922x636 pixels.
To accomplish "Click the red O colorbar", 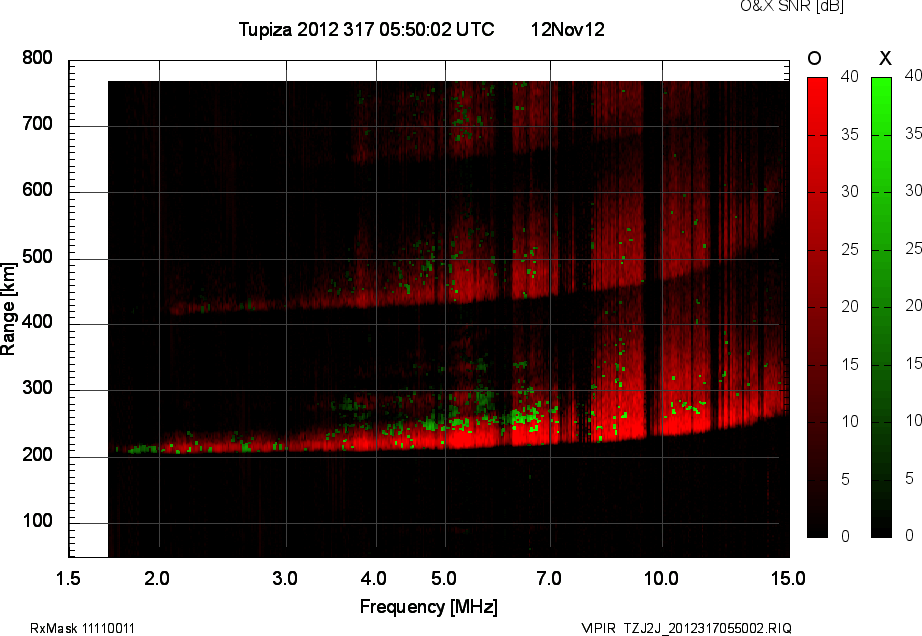I will coord(817,307).
